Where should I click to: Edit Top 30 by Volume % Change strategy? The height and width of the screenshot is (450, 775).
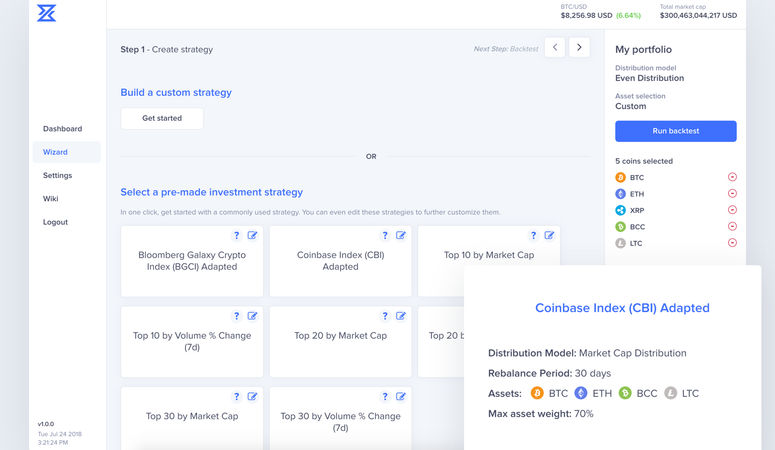(x=401, y=397)
